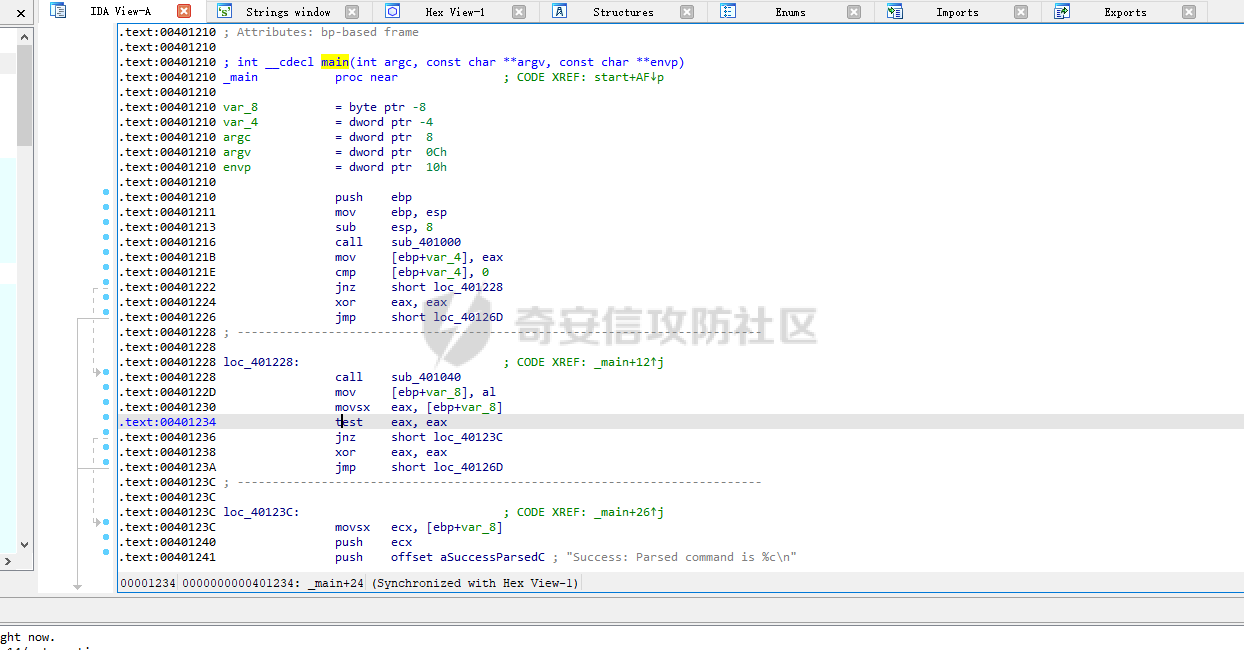The image size is (1244, 650).
Task: Close the IDA View-A tab
Action: click(184, 12)
